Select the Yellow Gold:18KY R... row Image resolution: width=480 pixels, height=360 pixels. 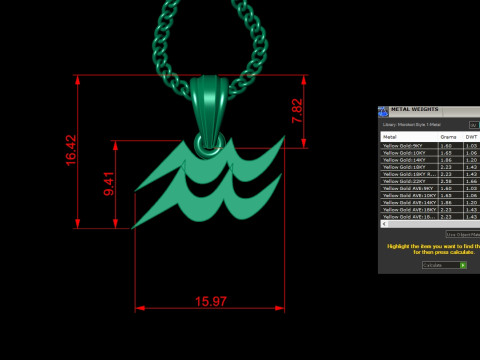(430, 174)
